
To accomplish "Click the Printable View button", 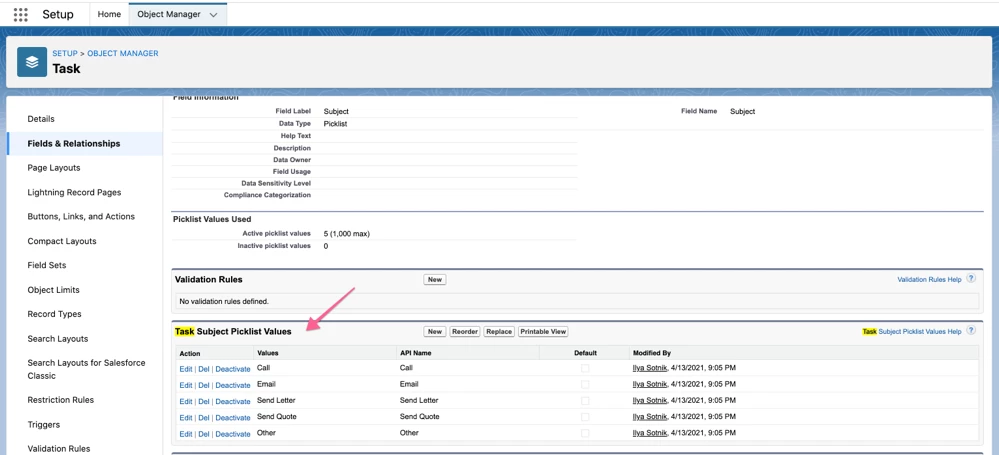I will 543,331.
